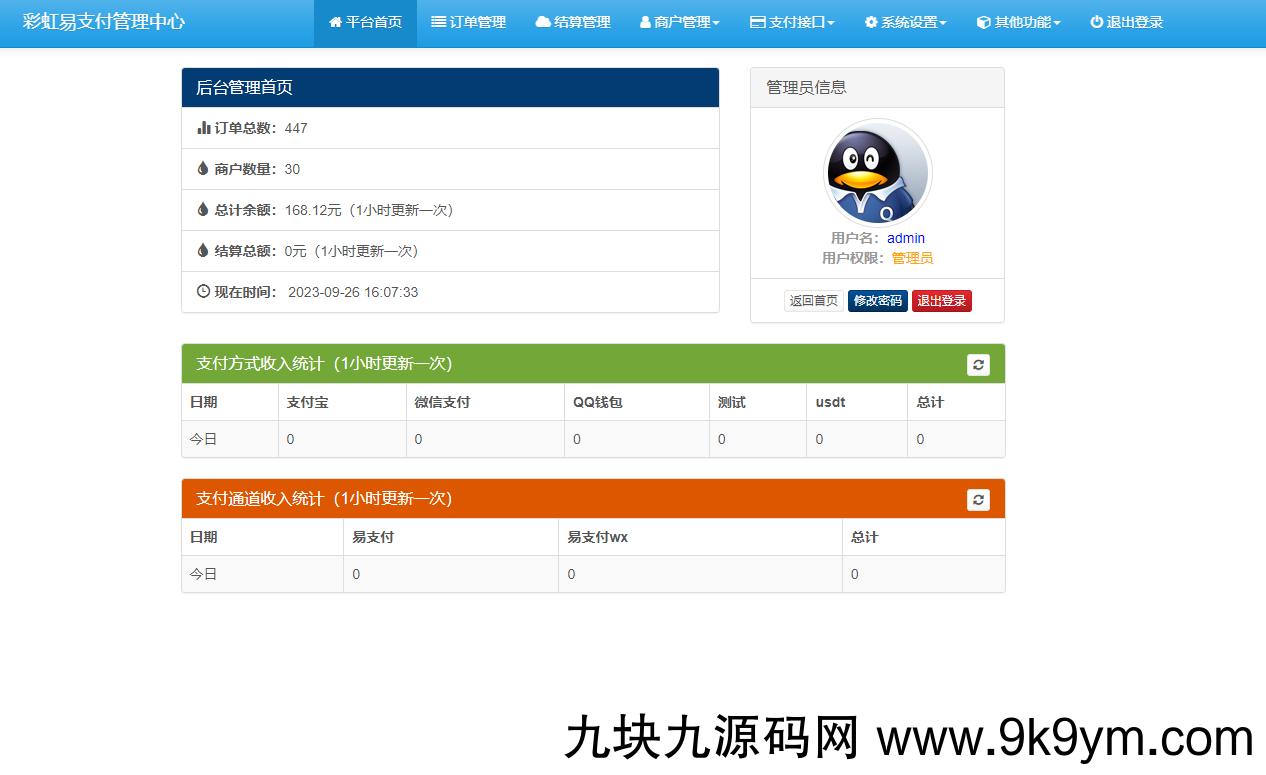Click the droplet icon beside 商户数量
This screenshot has width=1266, height=775.
coord(203,169)
